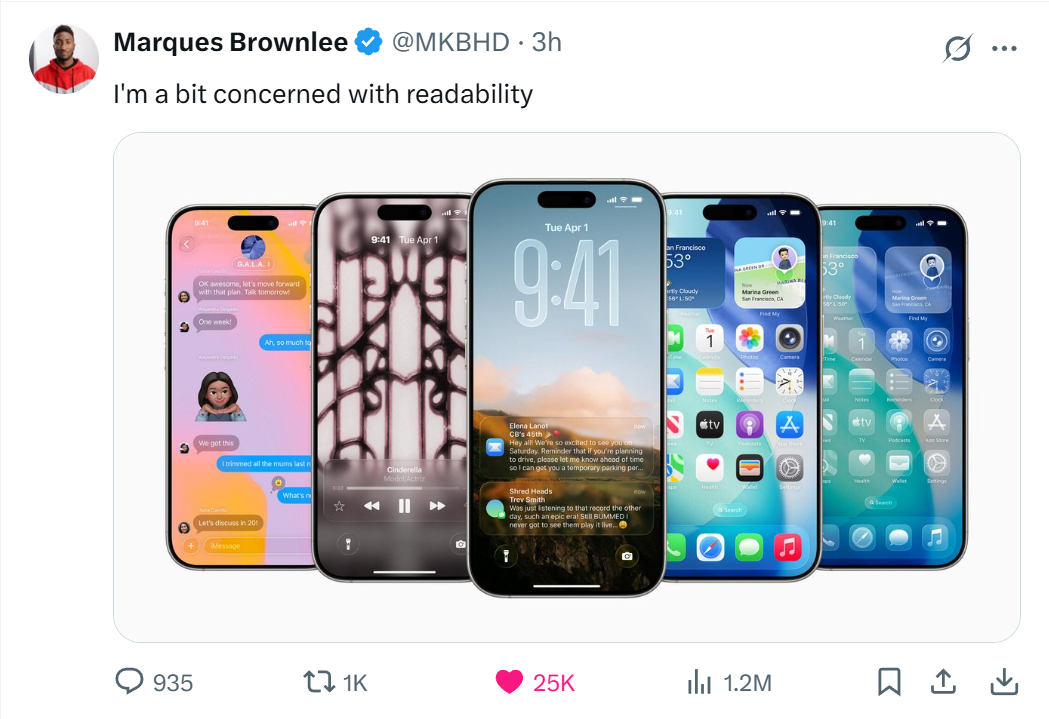Bookmark this tweet
The image size is (1049, 719).
889,682
